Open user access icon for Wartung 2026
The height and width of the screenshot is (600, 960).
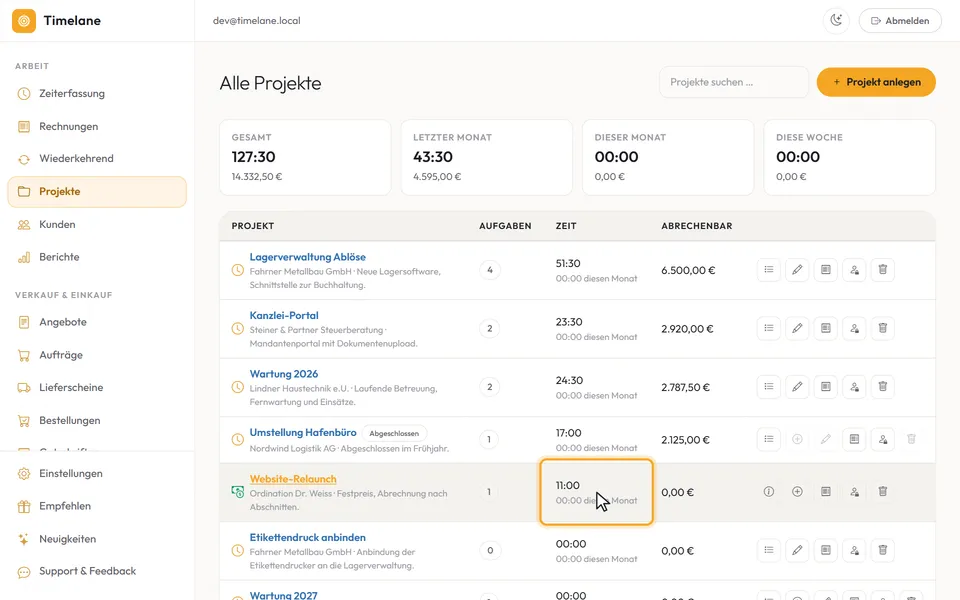[854, 387]
